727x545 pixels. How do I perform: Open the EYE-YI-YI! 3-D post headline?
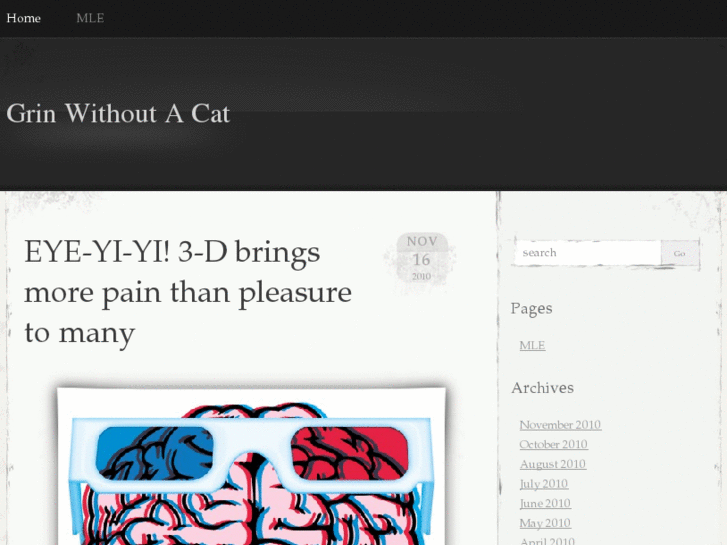[x=188, y=292]
